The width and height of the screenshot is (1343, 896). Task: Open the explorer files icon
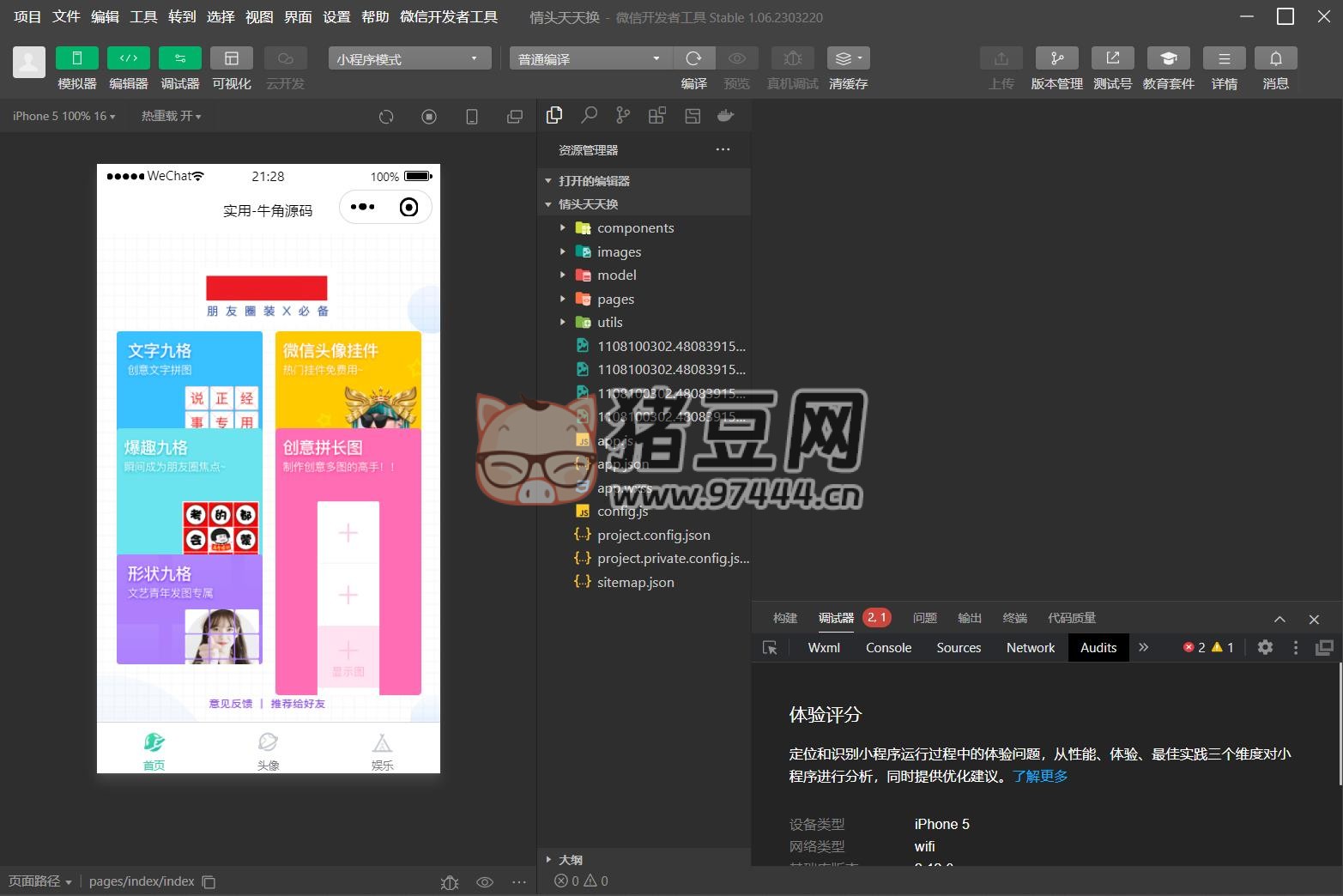pos(554,115)
